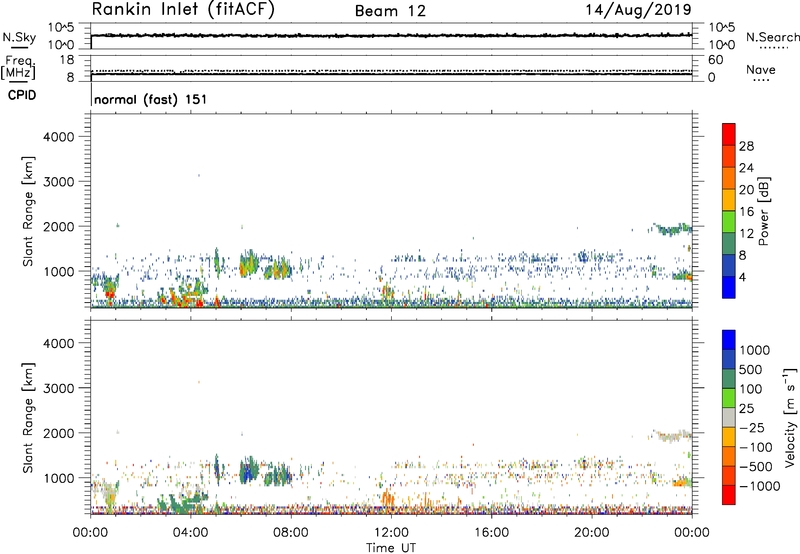Viewport: 800px width, 554px height.
Task: Click the "12" Power colorbar value
Action: [x=746, y=234]
